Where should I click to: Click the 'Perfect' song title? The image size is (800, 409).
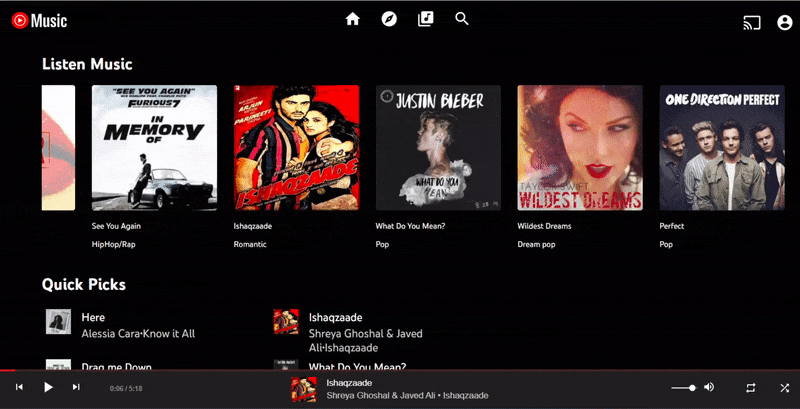(x=672, y=226)
